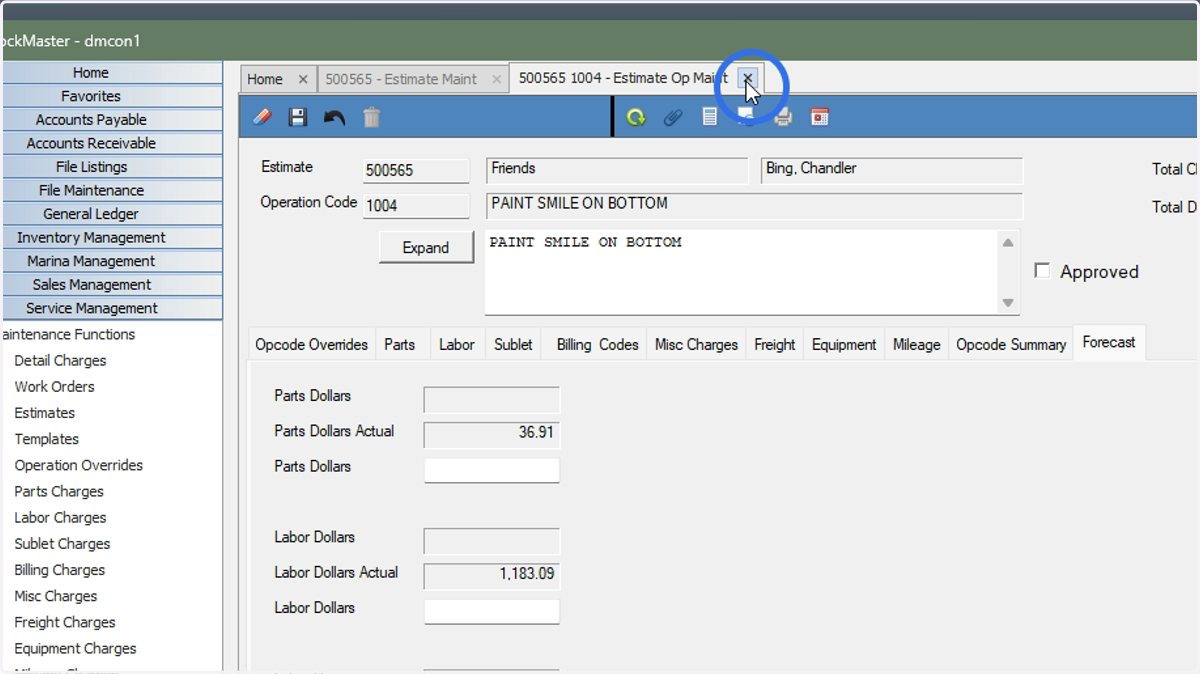Open the Freight tab
Image resolution: width=1200 pixels, height=674 pixels.
774,344
